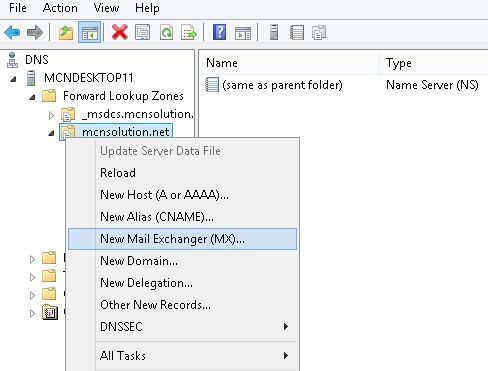The height and width of the screenshot is (371, 488).
Task: Click the mcnsolution.net zone folder icon
Action: click(68, 131)
